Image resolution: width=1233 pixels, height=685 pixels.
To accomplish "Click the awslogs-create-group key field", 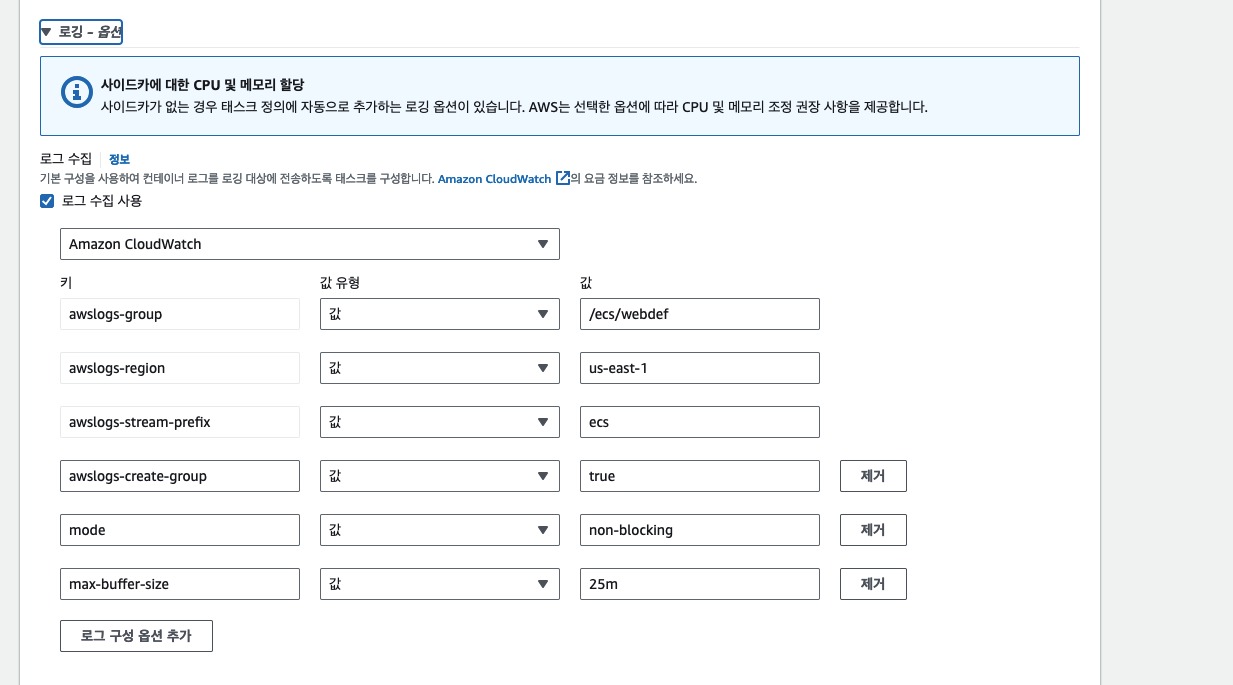I will pyautogui.click(x=180, y=476).
